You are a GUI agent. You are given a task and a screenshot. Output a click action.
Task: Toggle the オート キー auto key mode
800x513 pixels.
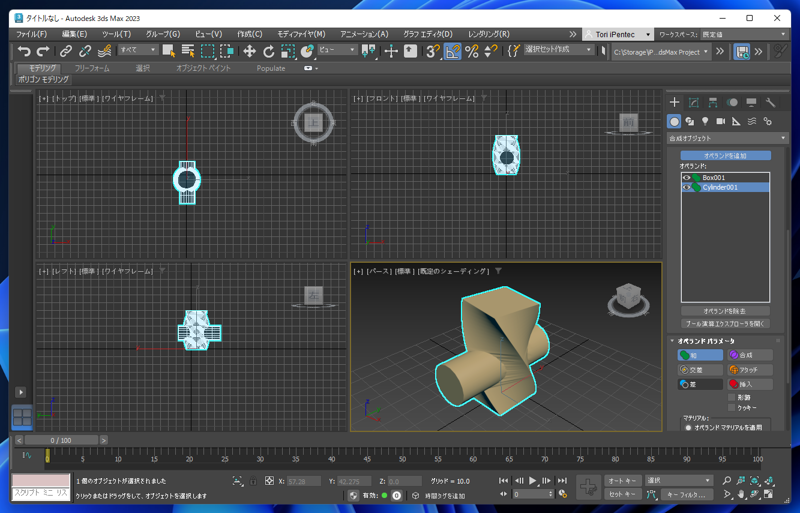tap(622, 481)
